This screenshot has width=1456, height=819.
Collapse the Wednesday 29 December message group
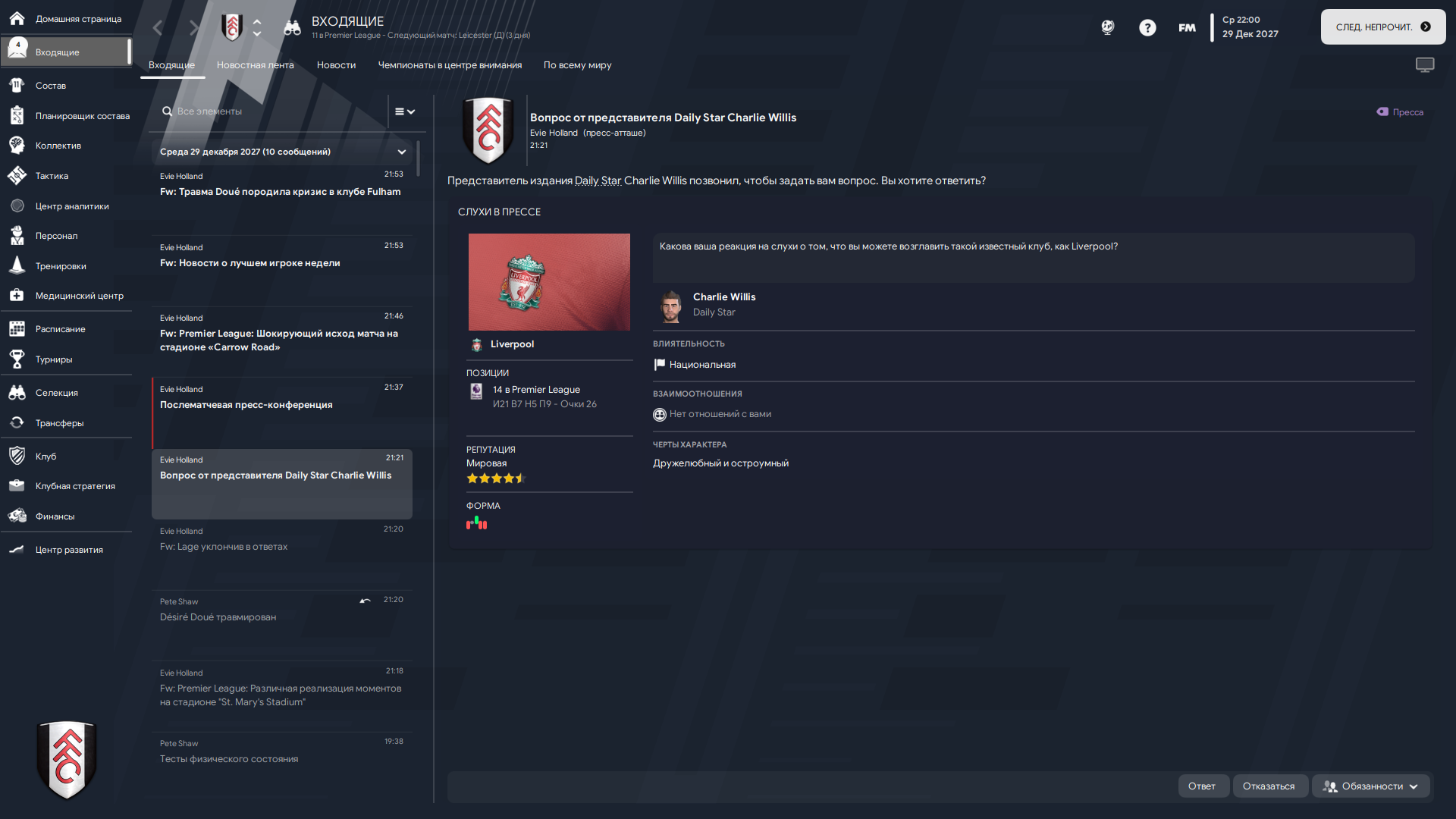pyautogui.click(x=402, y=152)
